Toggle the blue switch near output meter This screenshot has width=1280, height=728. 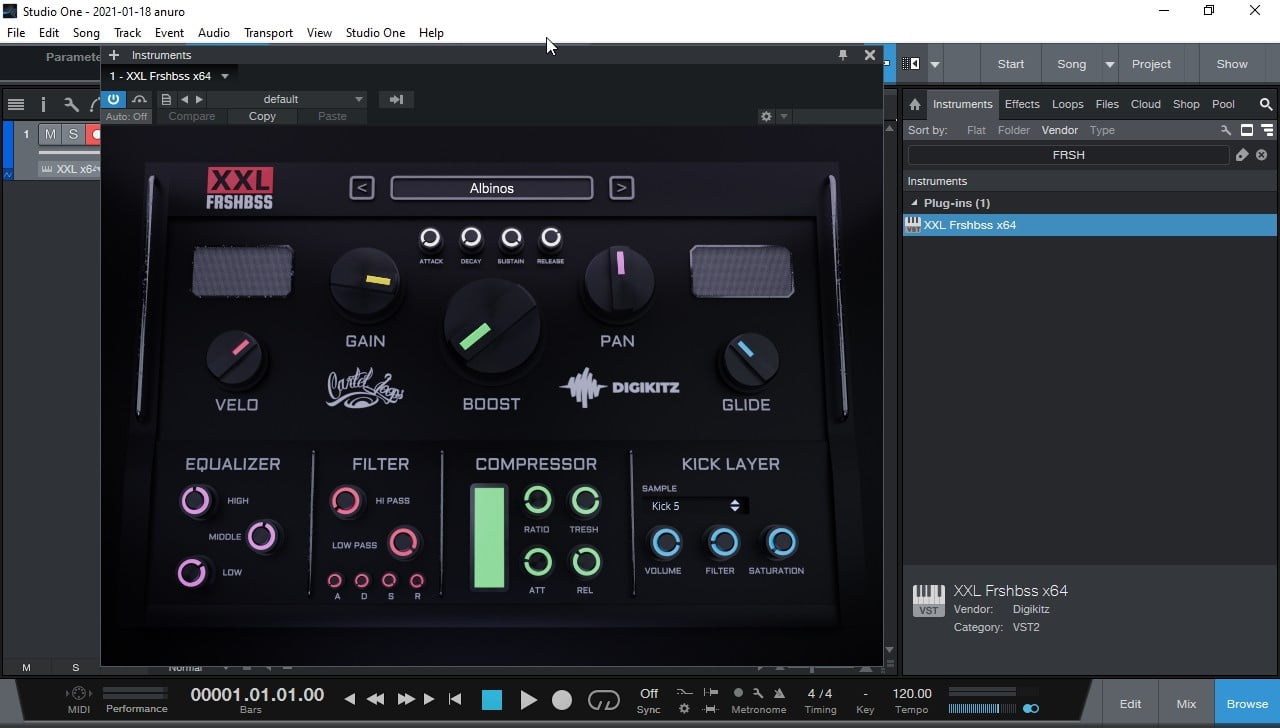click(1031, 709)
